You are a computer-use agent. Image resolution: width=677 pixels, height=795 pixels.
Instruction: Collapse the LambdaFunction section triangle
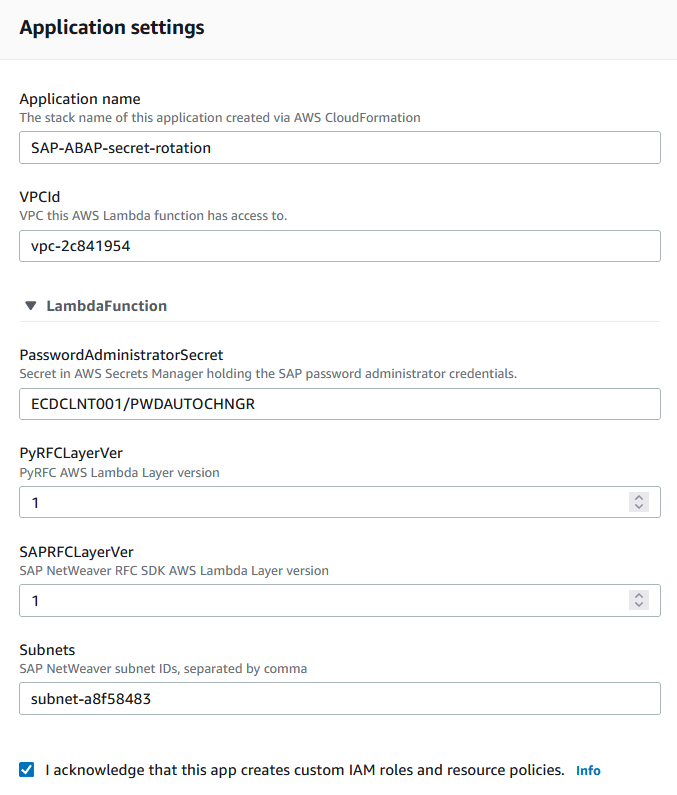[31, 306]
